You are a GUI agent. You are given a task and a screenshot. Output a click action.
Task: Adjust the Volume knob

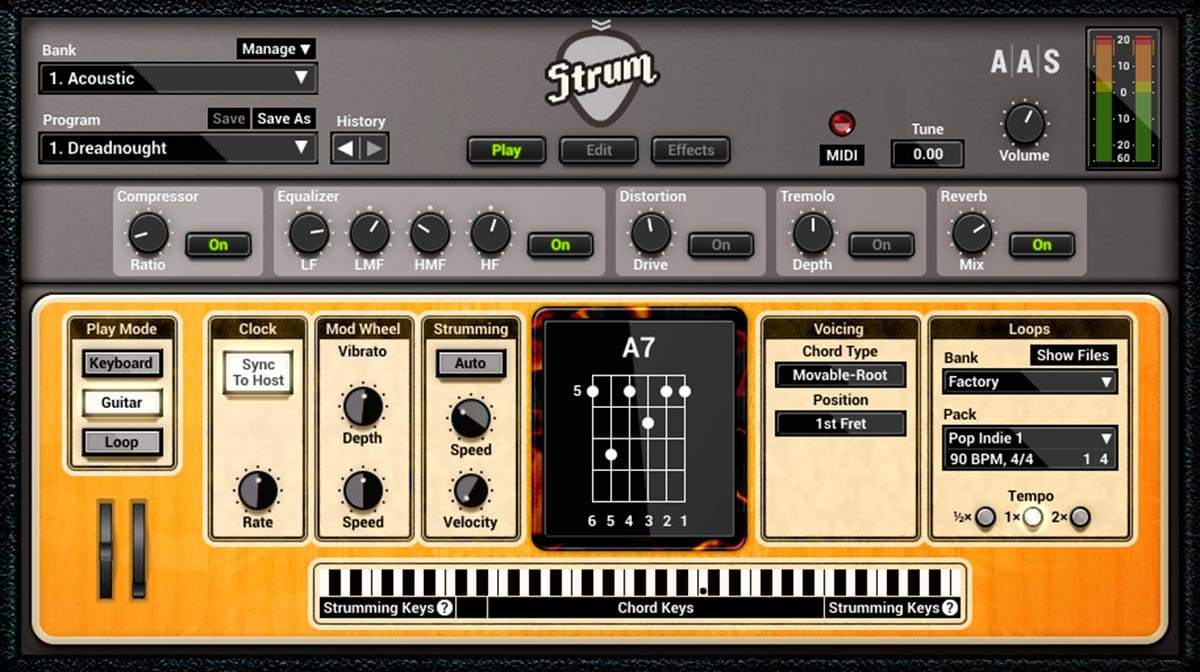click(1024, 124)
